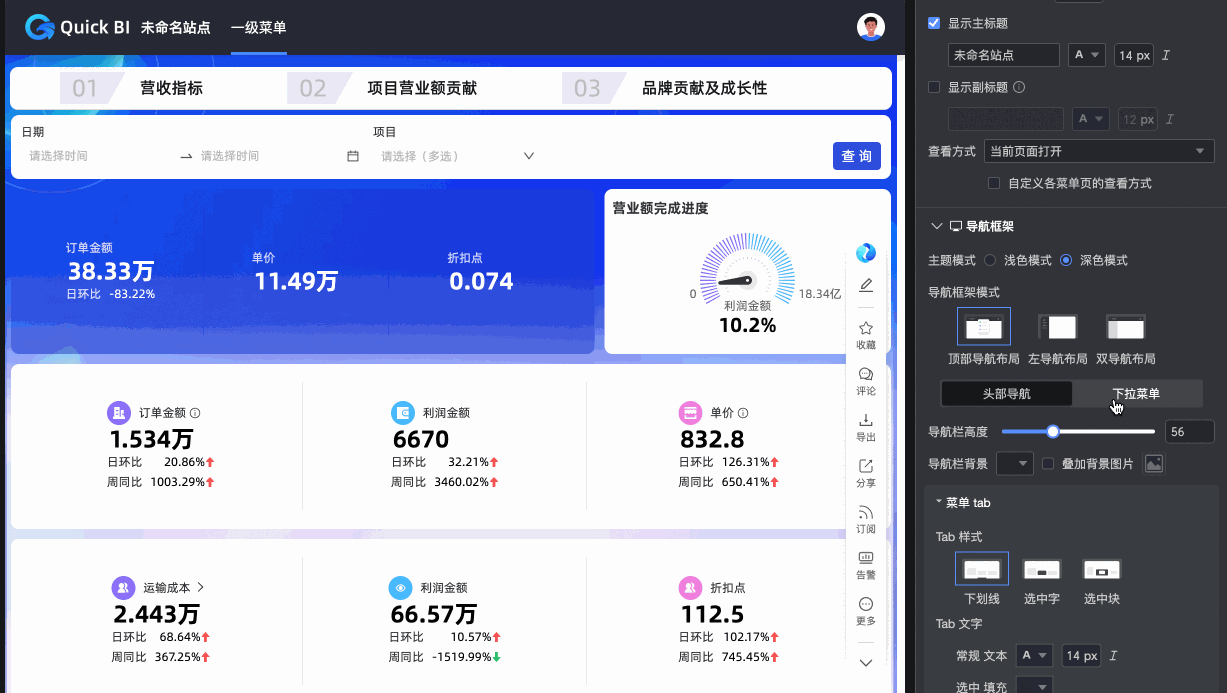The height and width of the screenshot is (693, 1227).
Task: Uncheck 显示主标题 checkbox
Action: pos(934,23)
